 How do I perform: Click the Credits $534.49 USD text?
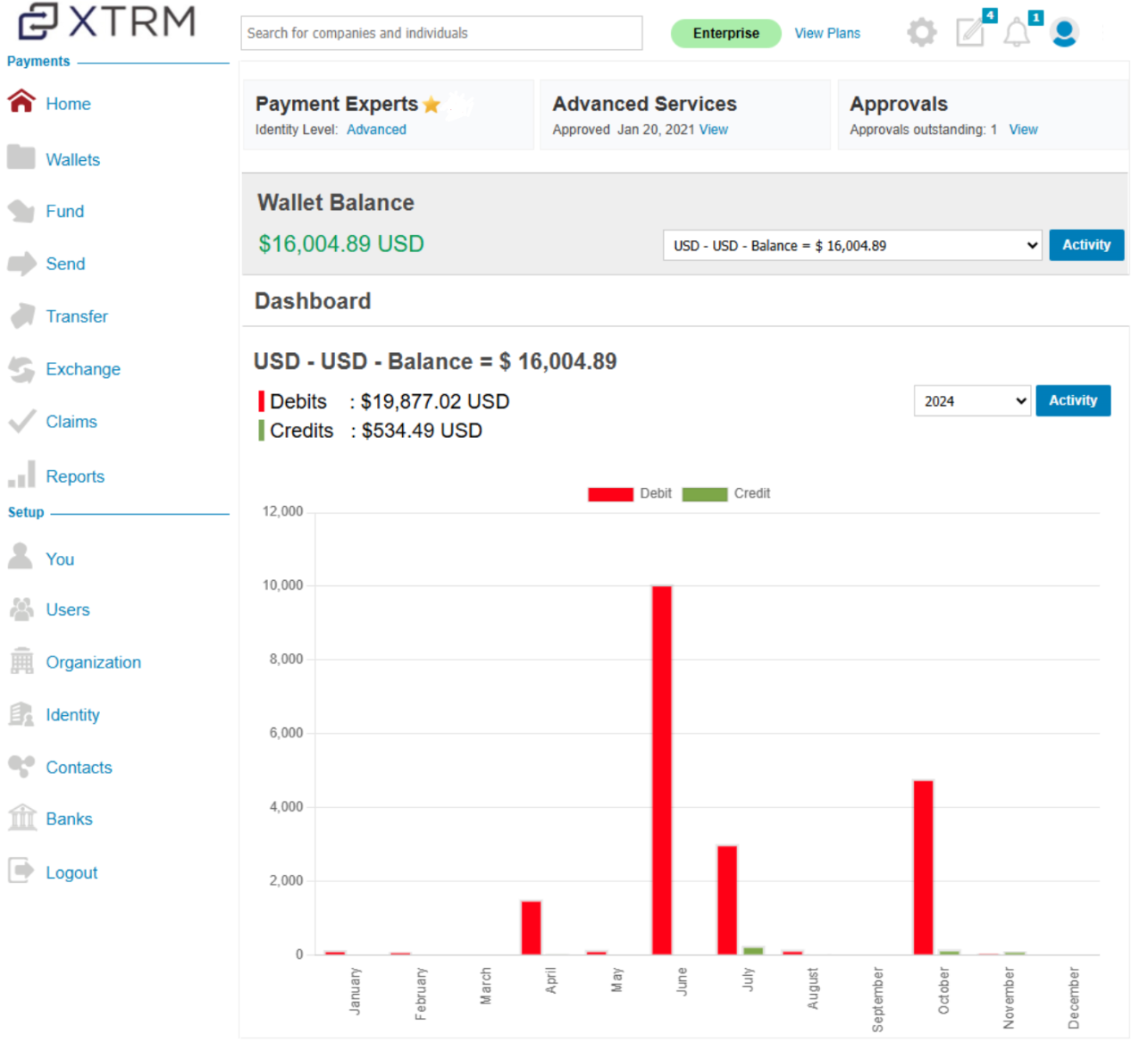click(376, 431)
